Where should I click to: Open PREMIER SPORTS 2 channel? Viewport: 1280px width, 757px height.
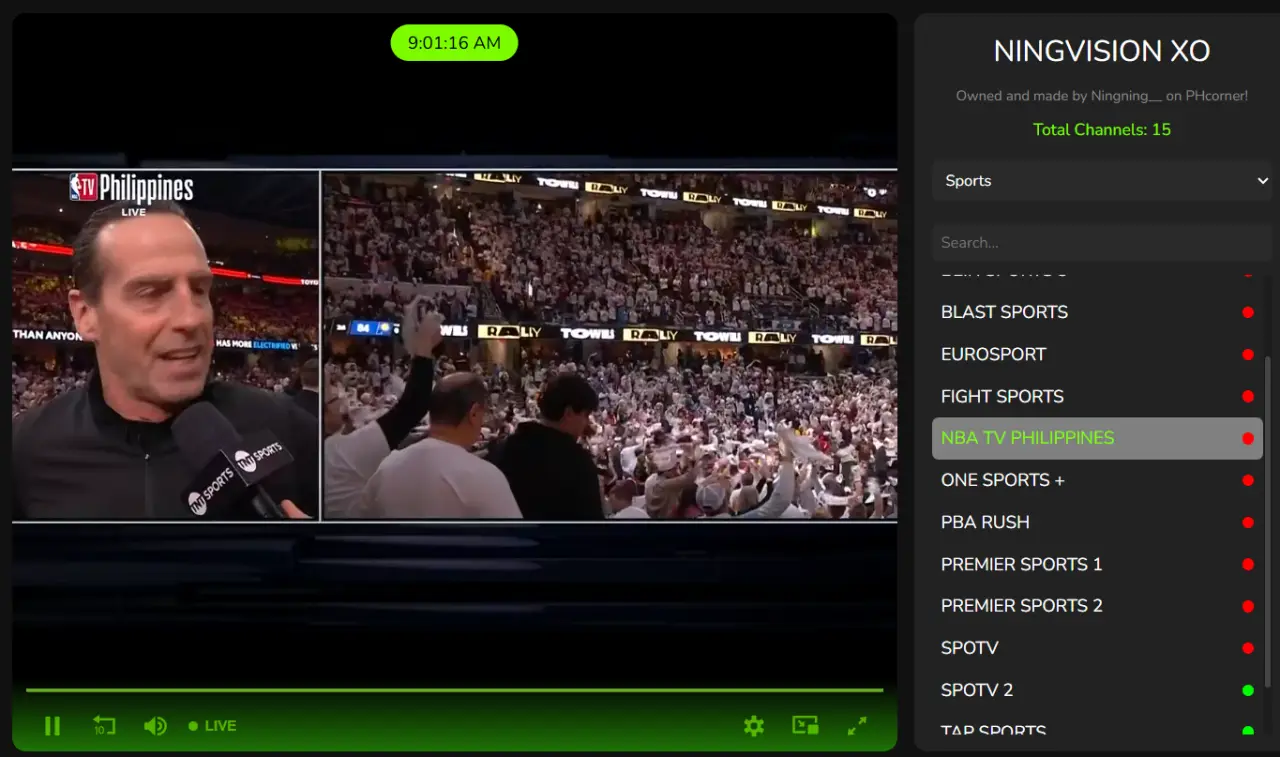[x=1097, y=606]
